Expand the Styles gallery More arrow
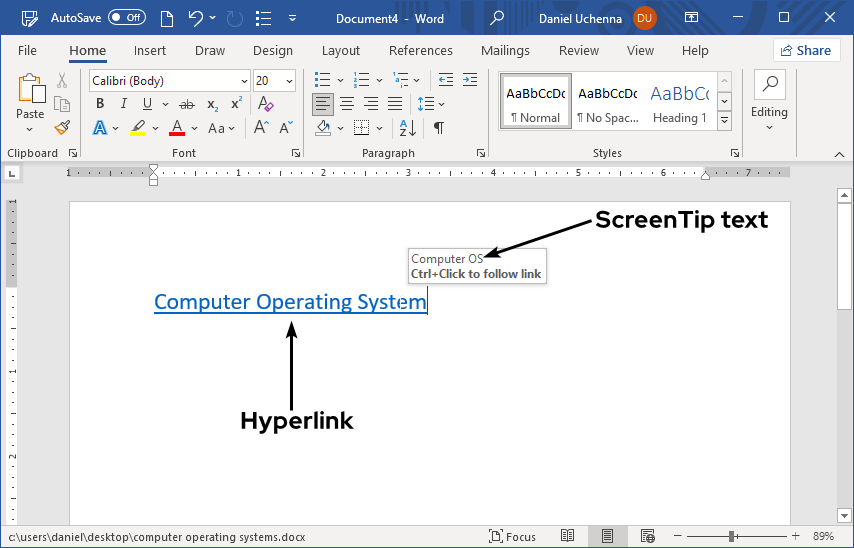 coord(724,120)
